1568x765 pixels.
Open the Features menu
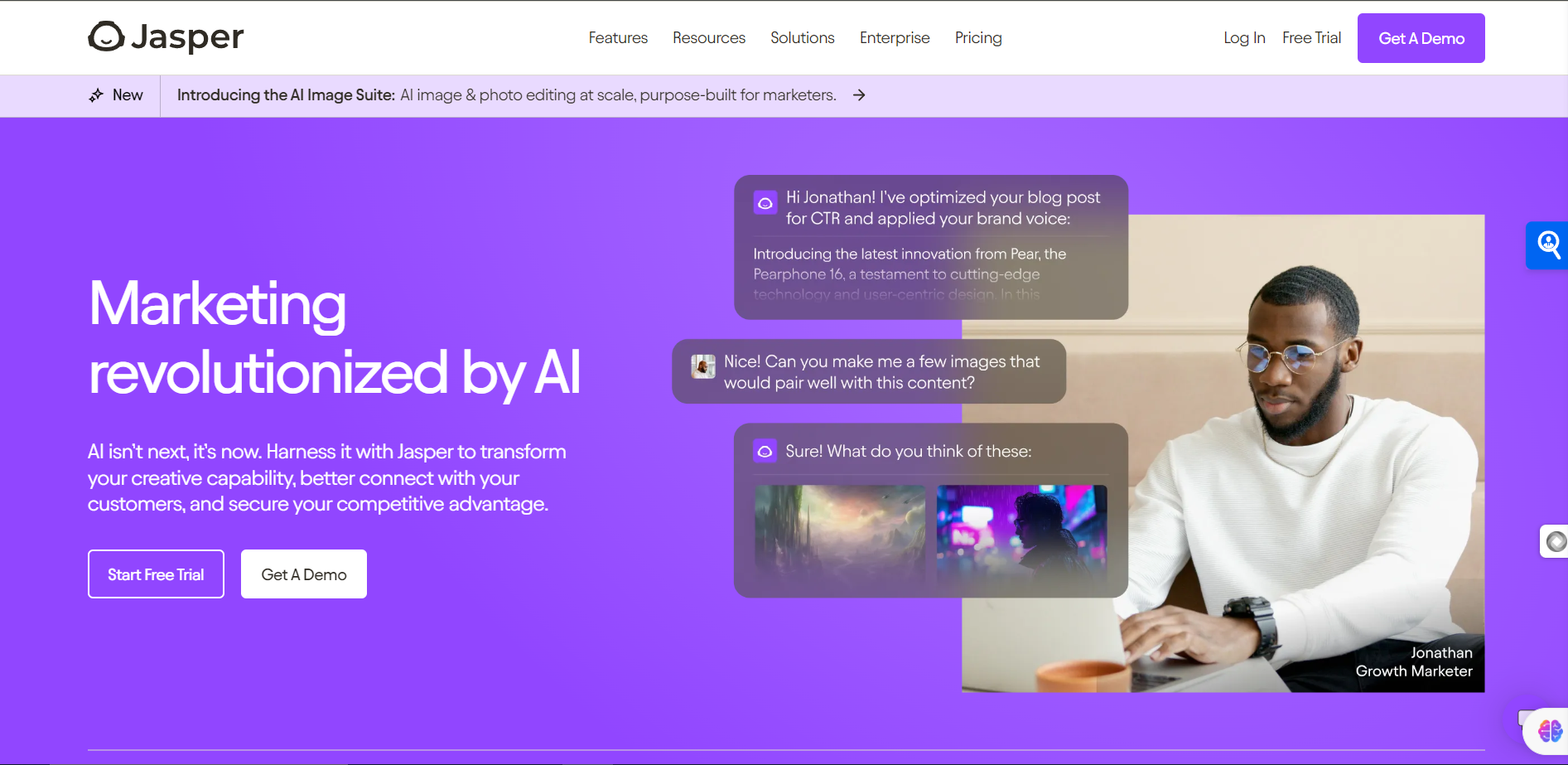[618, 38]
